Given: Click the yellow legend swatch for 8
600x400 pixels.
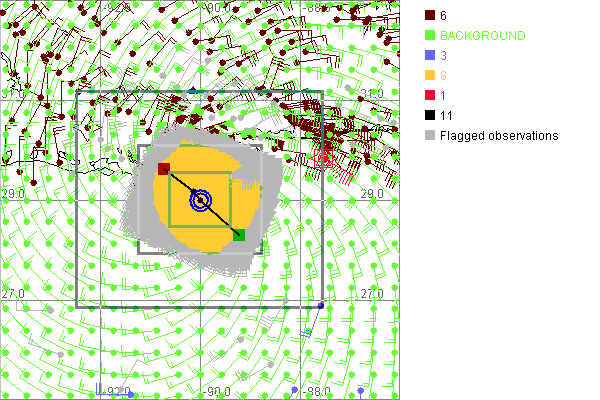Looking at the screenshot, I should [430, 75].
